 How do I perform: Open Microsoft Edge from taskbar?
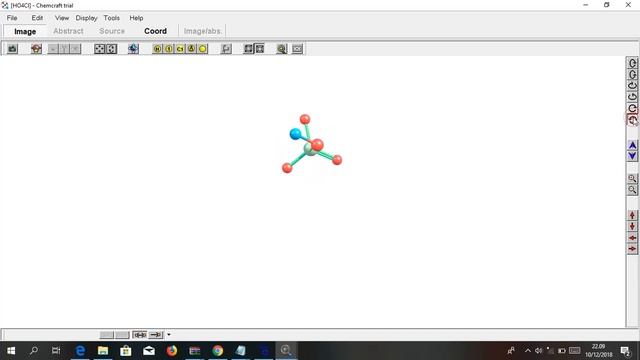point(80,351)
